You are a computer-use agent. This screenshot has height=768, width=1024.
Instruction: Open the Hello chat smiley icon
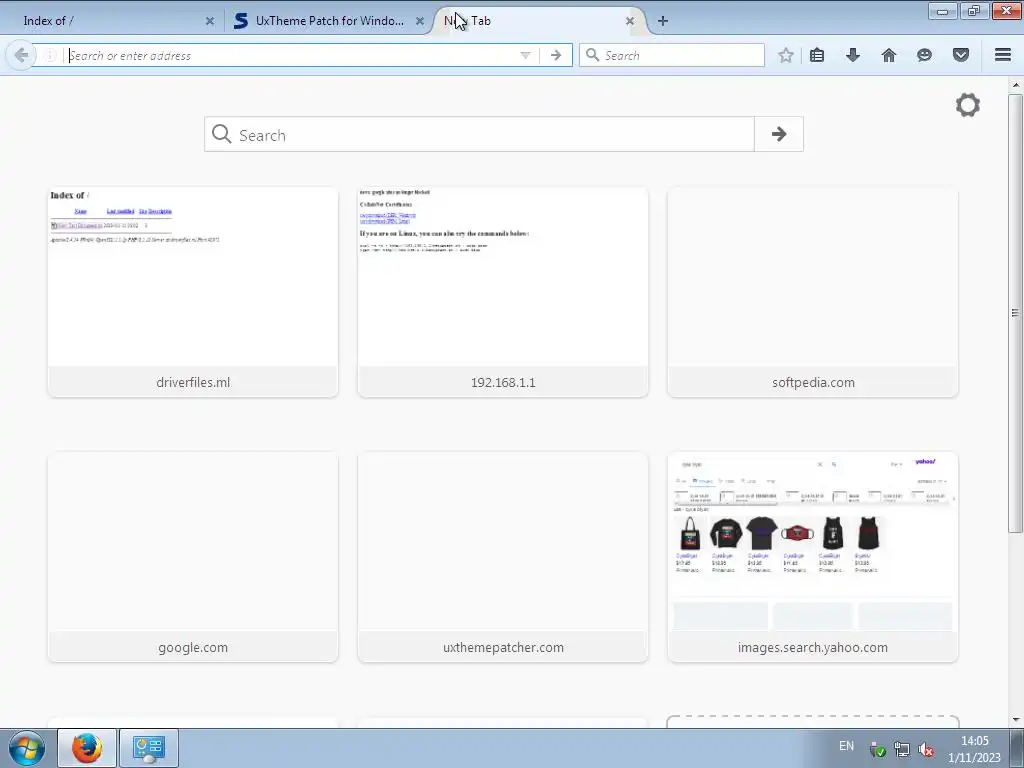tap(924, 56)
